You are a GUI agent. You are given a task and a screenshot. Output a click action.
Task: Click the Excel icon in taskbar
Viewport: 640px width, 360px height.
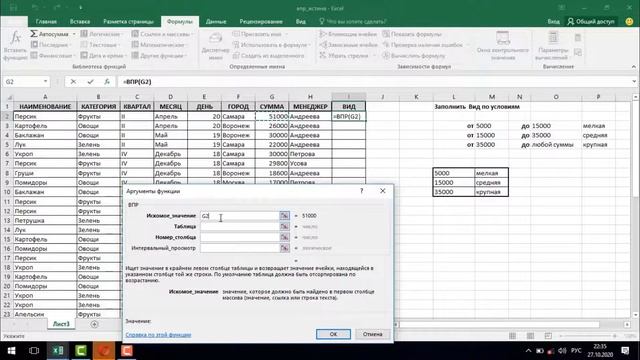[58, 351]
